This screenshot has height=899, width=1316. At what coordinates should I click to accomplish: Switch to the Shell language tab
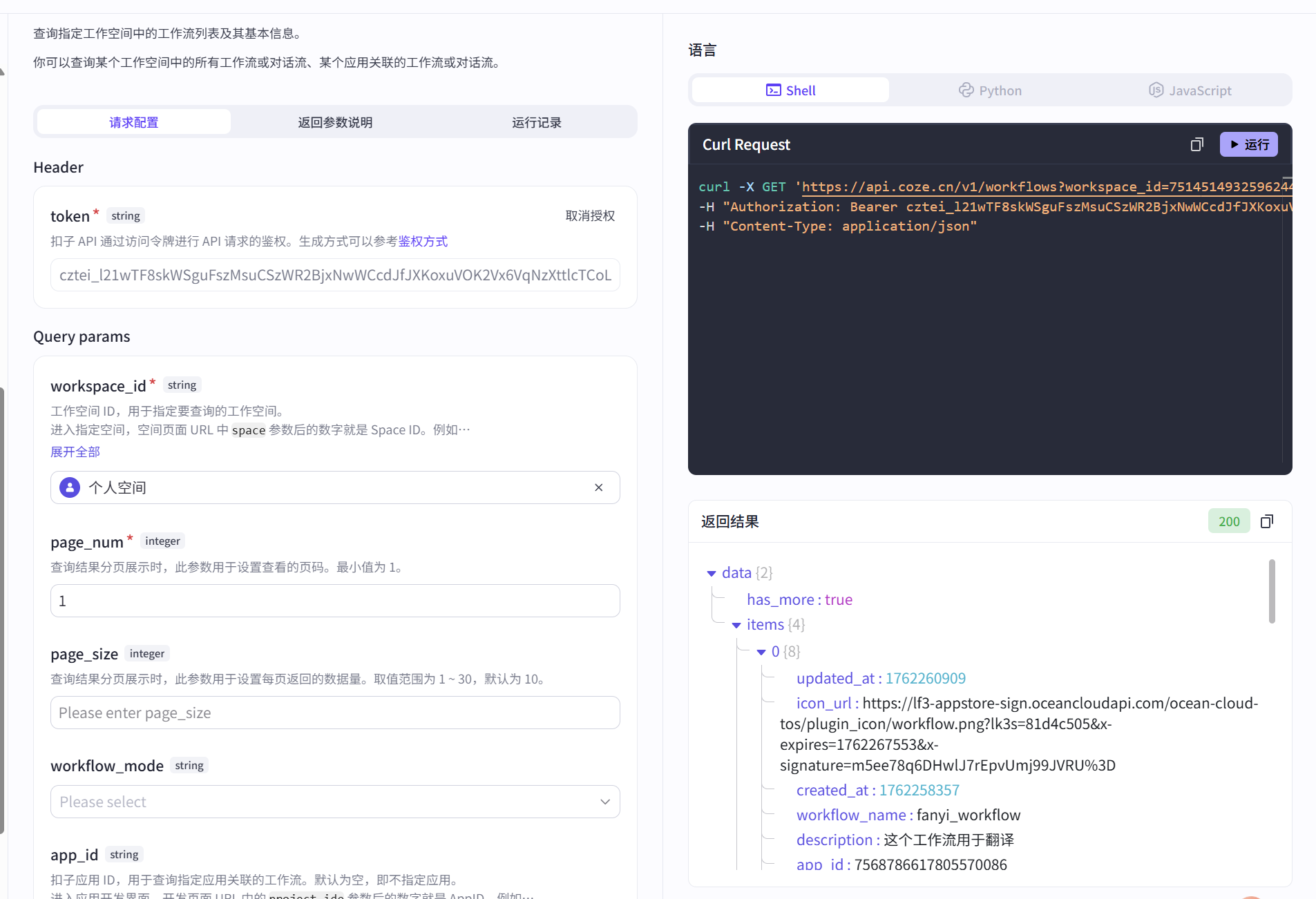tap(790, 90)
